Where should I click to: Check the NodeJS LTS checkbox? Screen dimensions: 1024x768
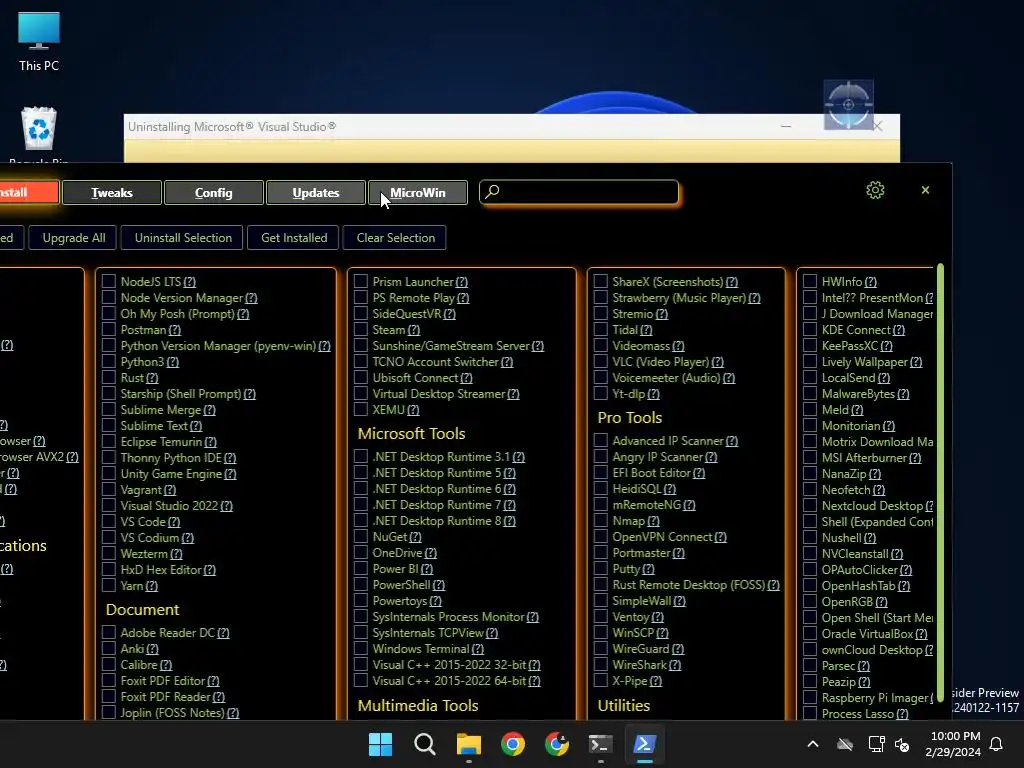click(109, 281)
